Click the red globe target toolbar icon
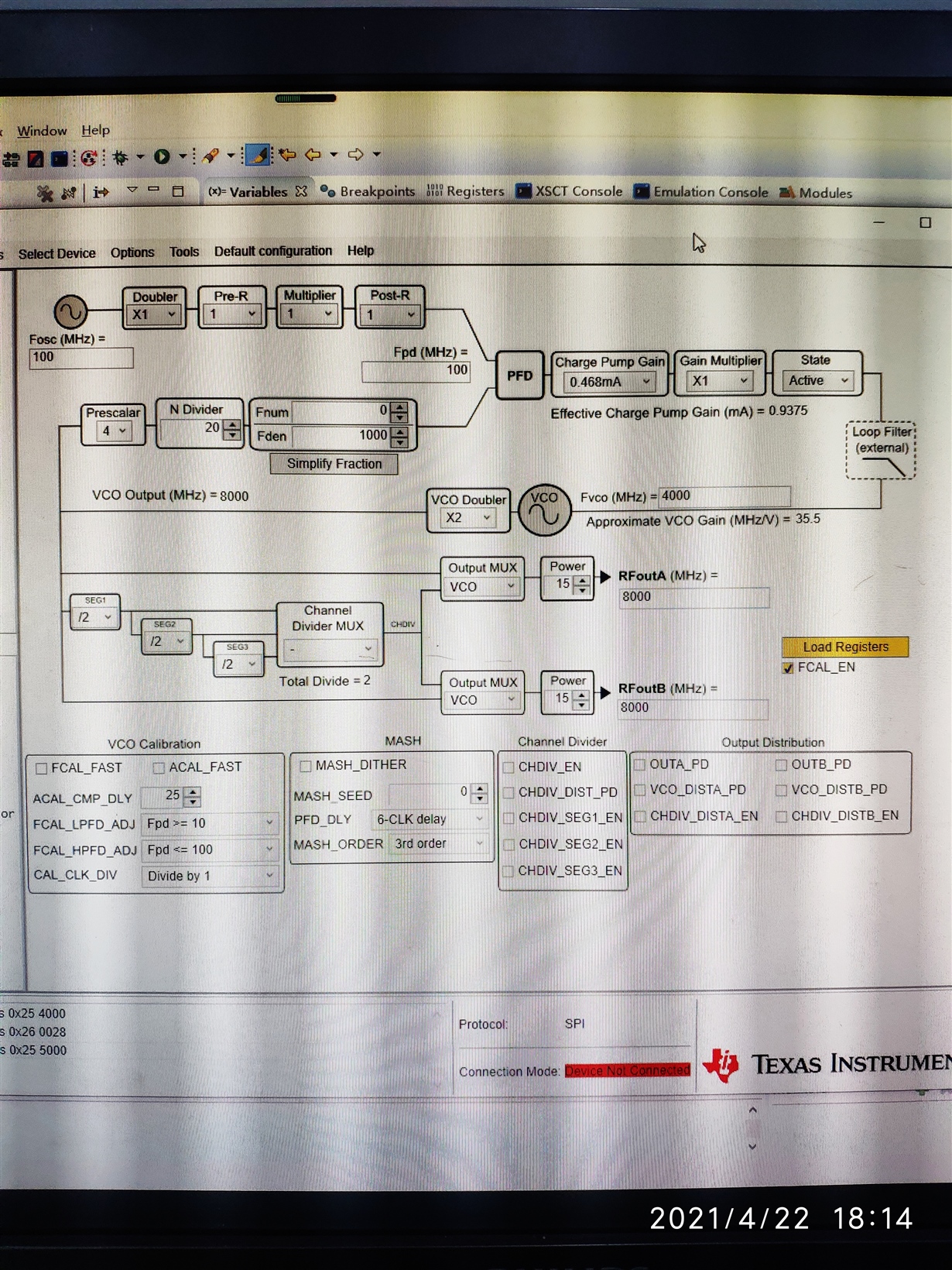952x1270 pixels. (x=89, y=158)
